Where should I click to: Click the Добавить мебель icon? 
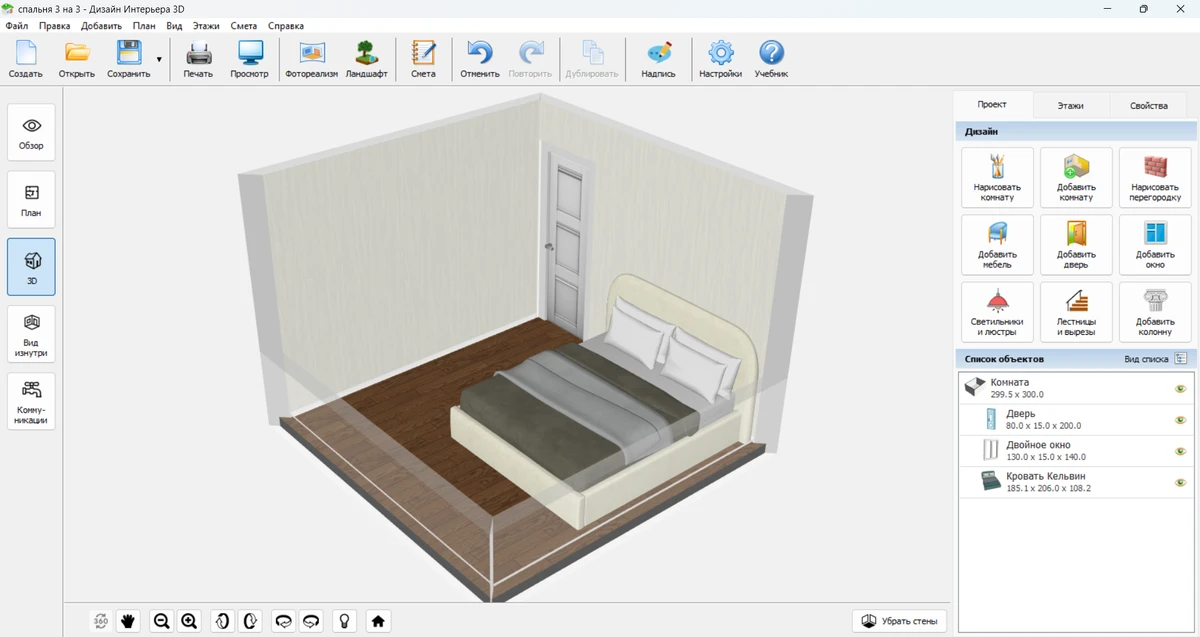(x=997, y=245)
